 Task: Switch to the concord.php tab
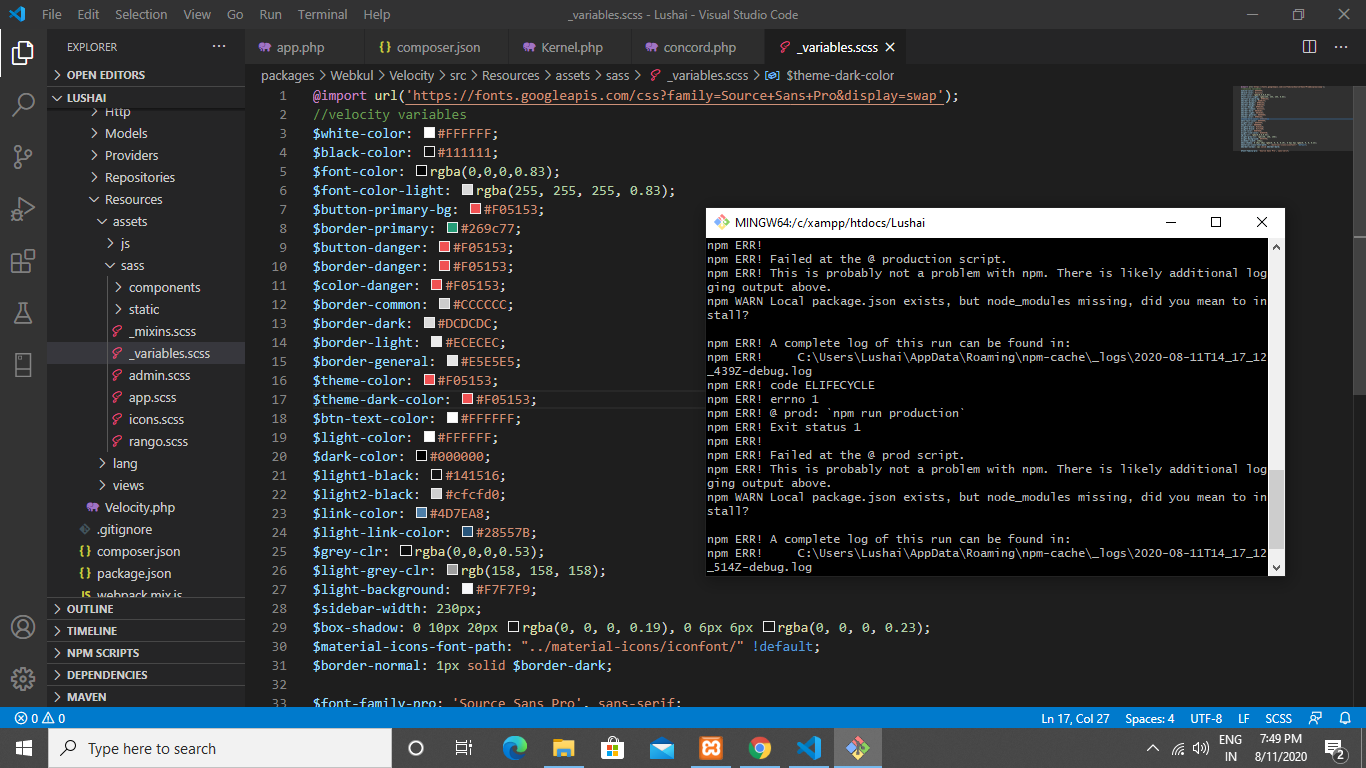tap(699, 47)
